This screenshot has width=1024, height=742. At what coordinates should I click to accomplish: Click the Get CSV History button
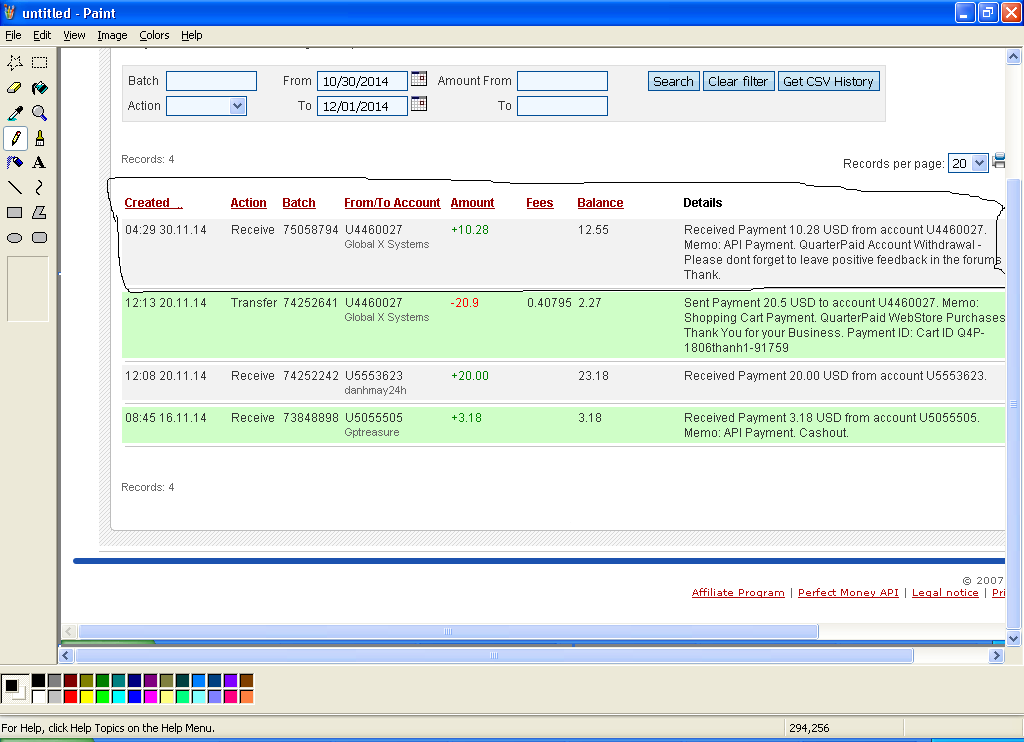(x=828, y=82)
